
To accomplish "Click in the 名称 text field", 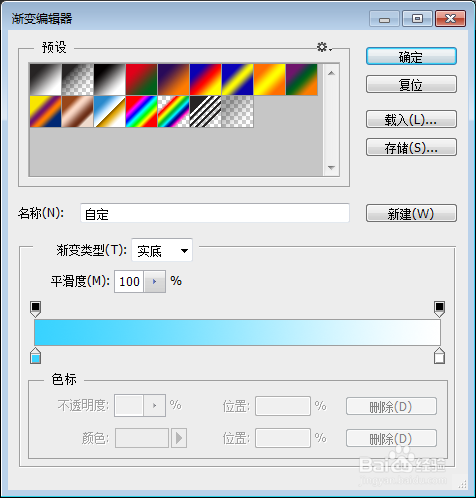I will pyautogui.click(x=215, y=213).
